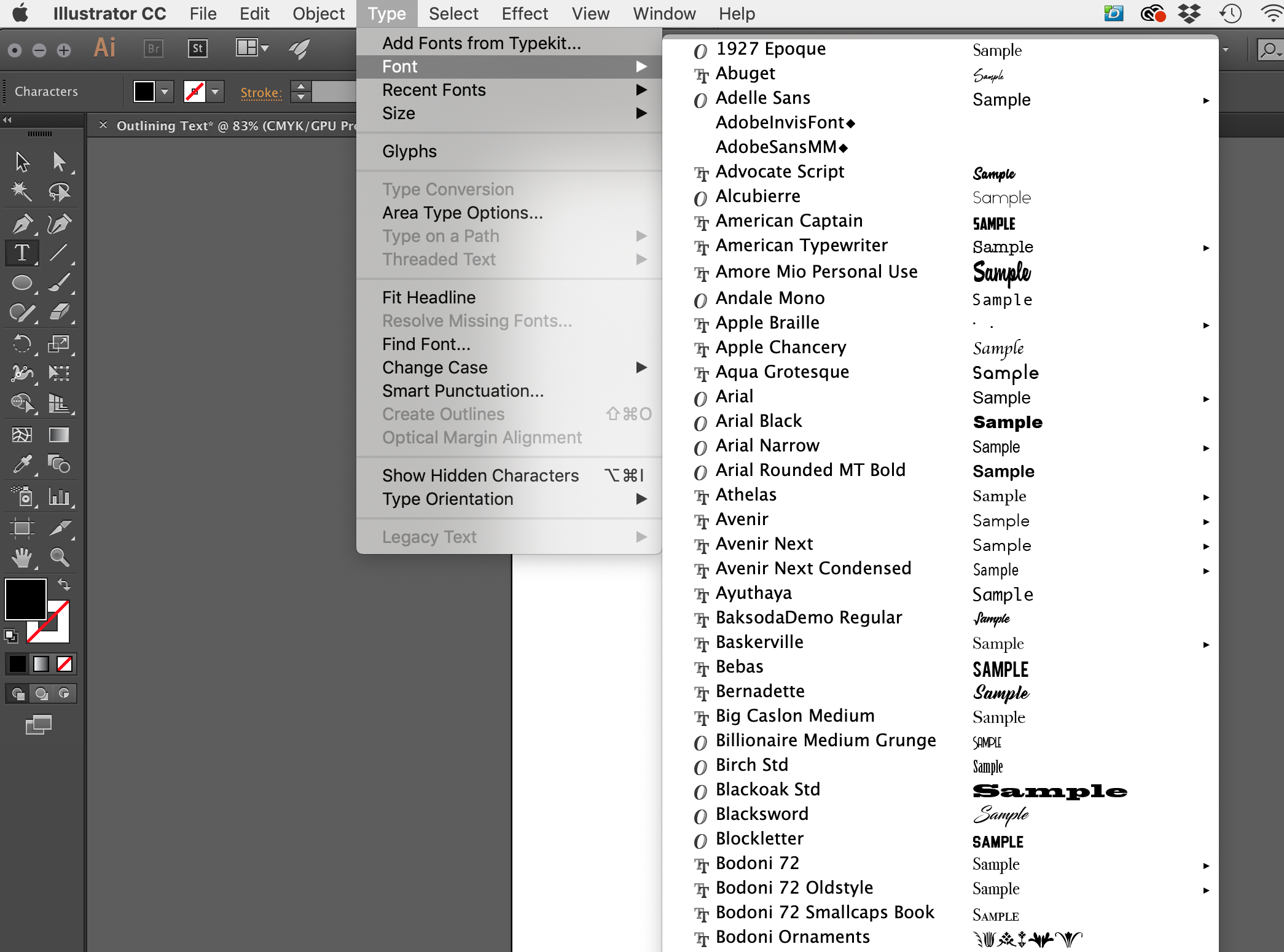
Task: Increase stroke weight with stepper
Action: tap(301, 87)
